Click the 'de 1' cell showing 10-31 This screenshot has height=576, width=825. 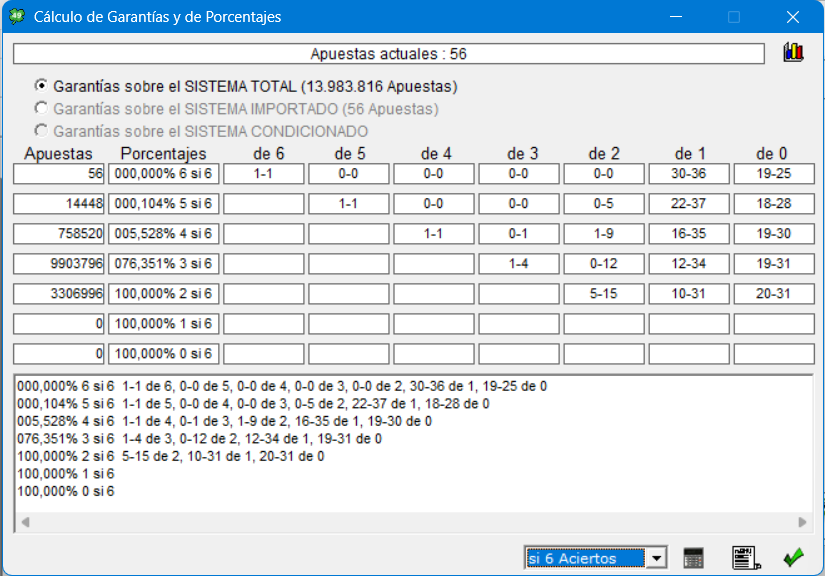coord(689,294)
